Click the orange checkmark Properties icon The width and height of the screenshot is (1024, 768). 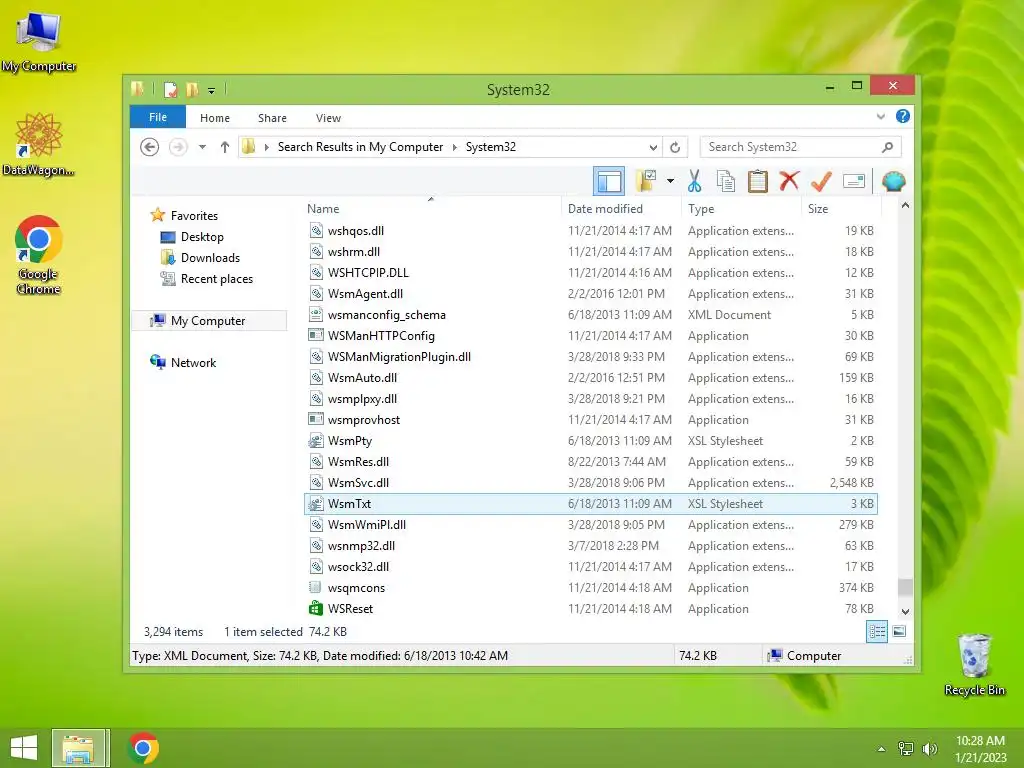[821, 181]
